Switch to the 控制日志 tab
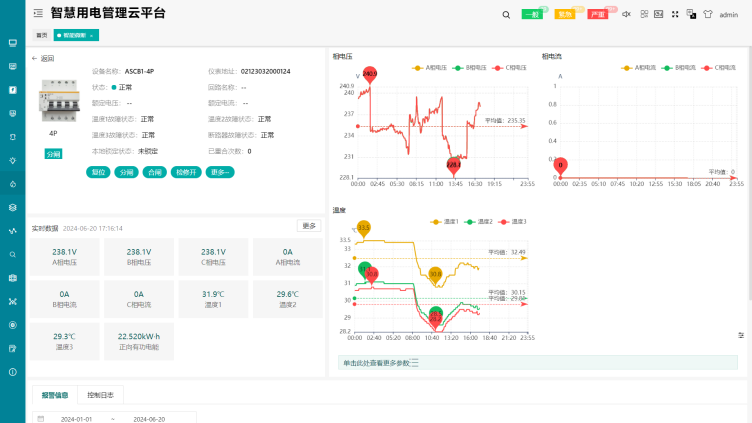 (100, 395)
